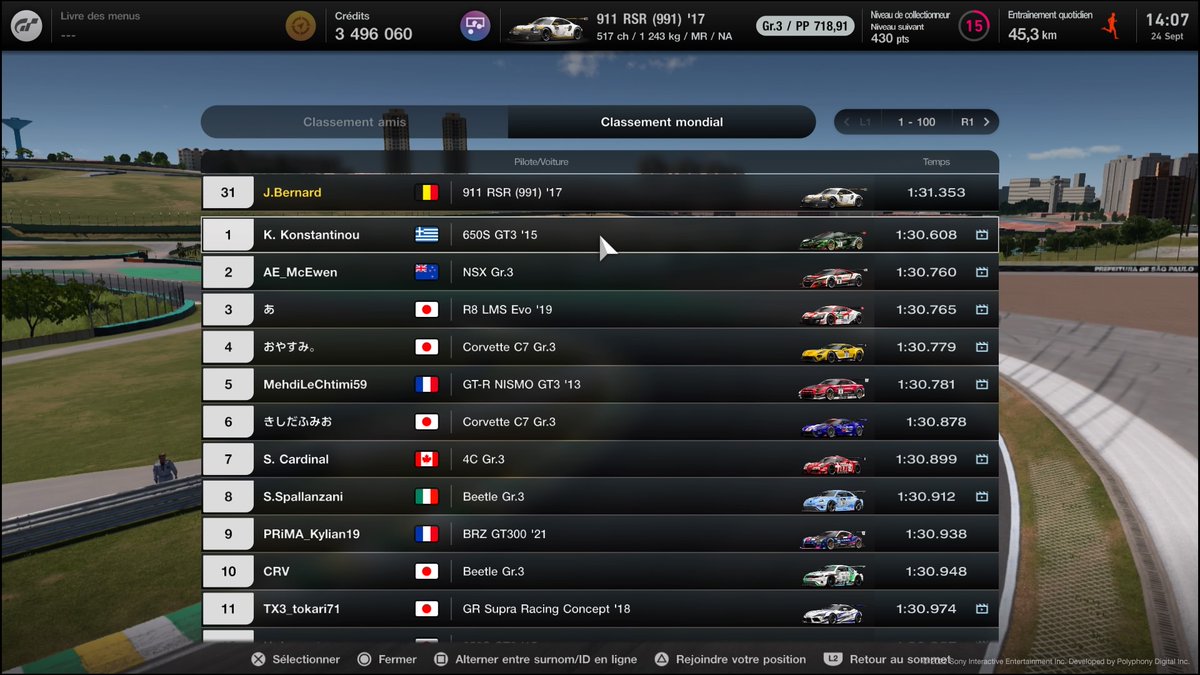Switch to Classement amis tab
The width and height of the screenshot is (1200, 675).
354,122
